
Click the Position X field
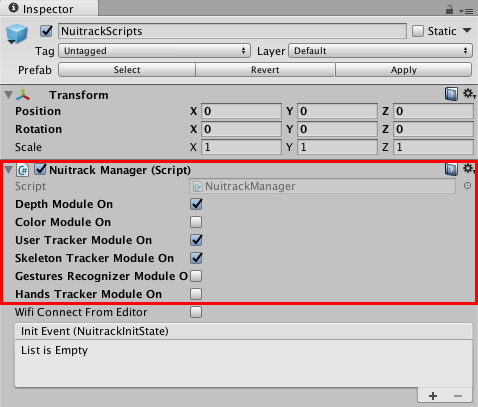[x=241, y=111]
